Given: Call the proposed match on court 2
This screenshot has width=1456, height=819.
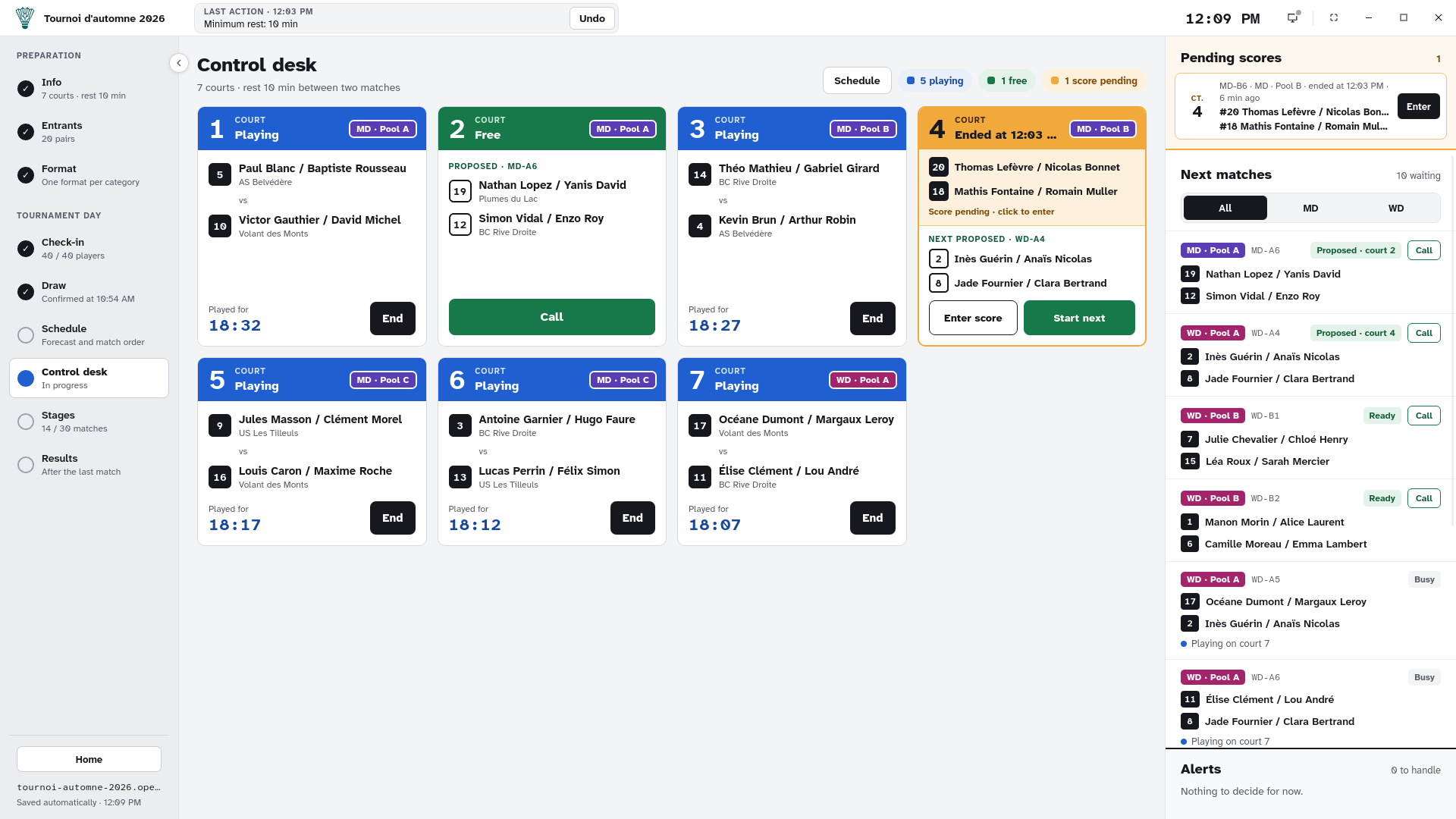Looking at the screenshot, I should (552, 317).
